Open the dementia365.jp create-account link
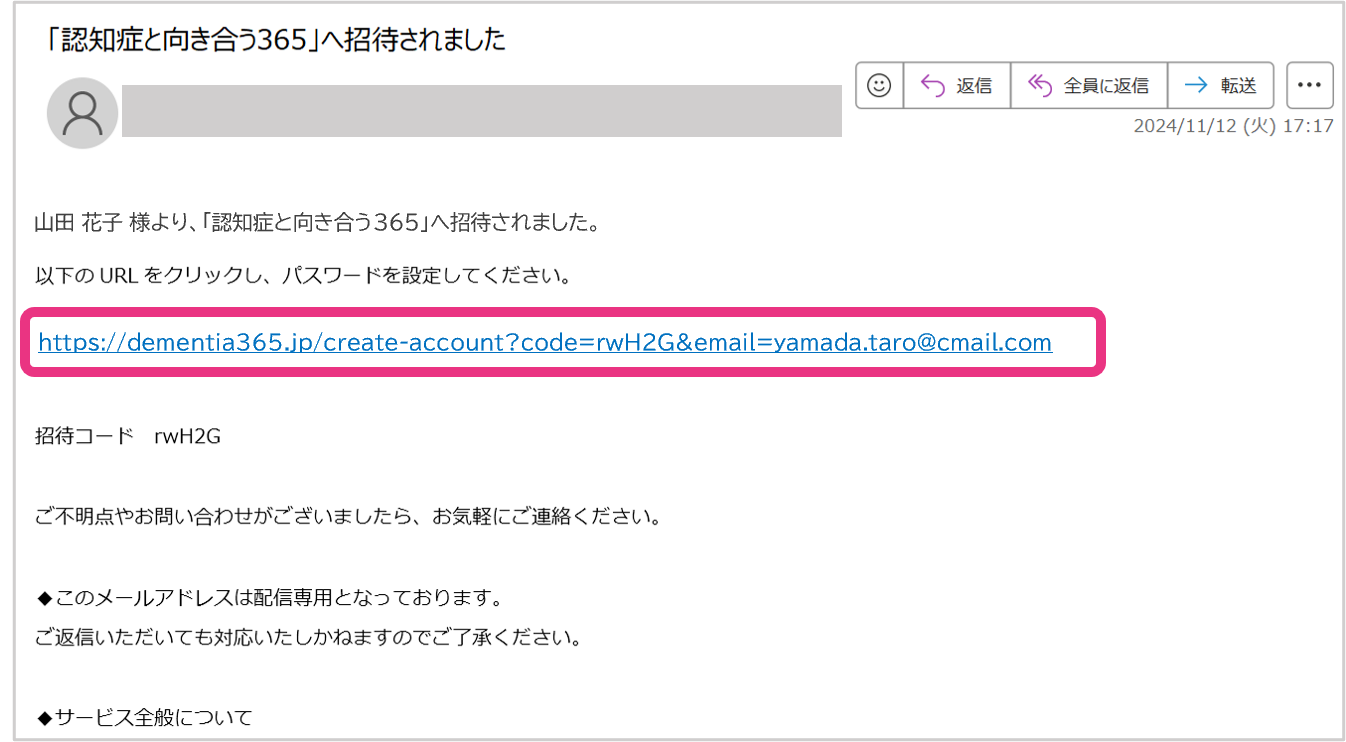The width and height of the screenshot is (1346, 742). coord(544,343)
